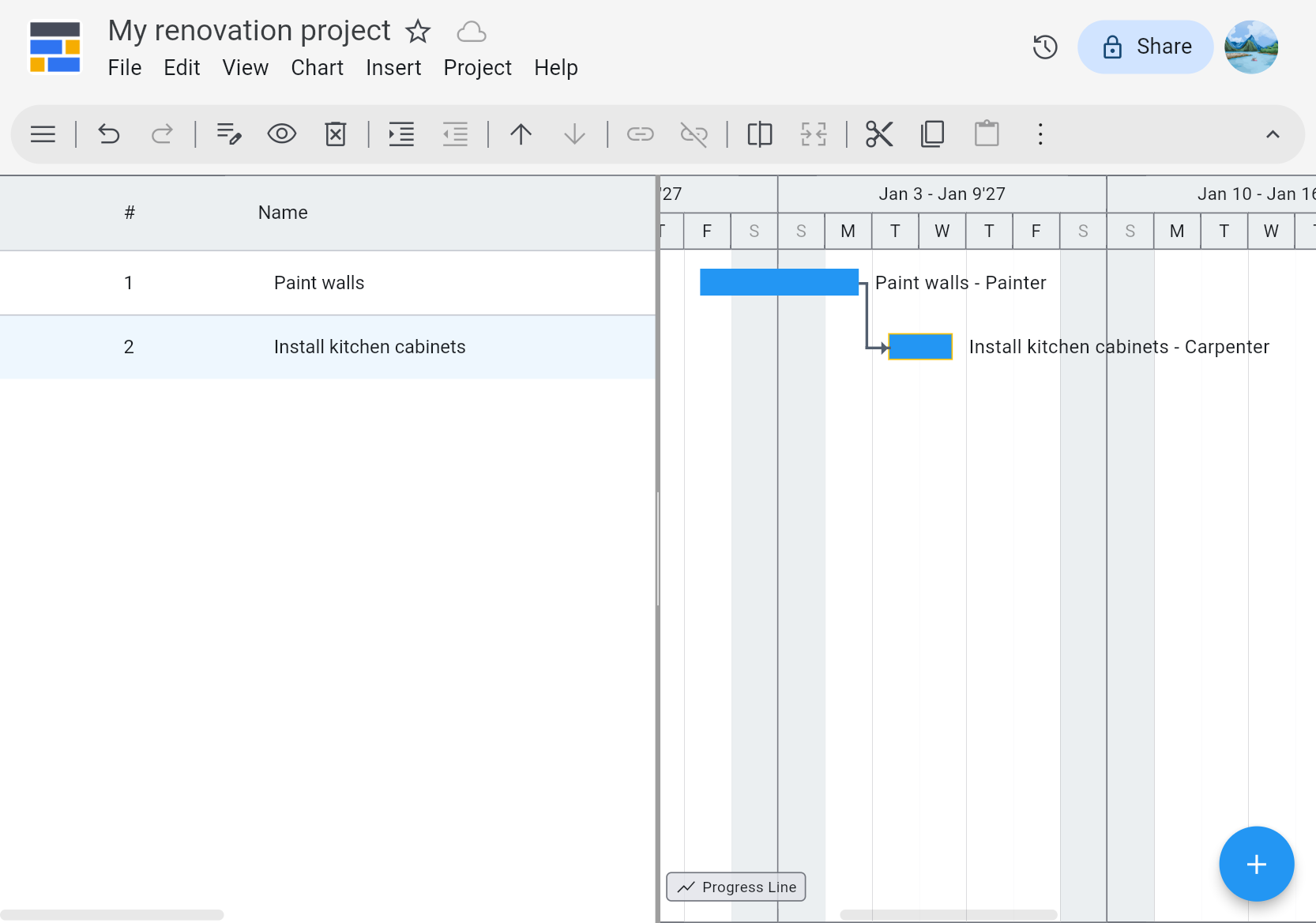Select the 'Install kitchen cabinets' task bar
Screen dimensions: 1316x923
(x=919, y=346)
